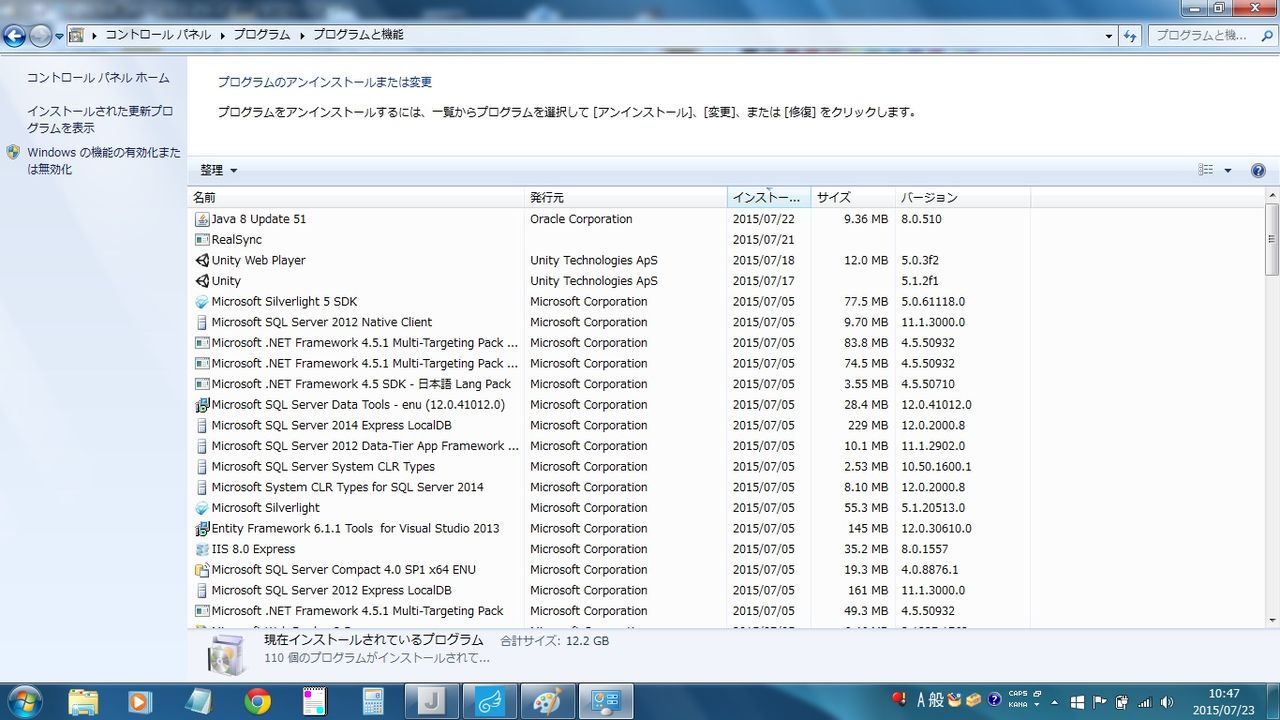
Task: Open コントロール パネル ホーム link
Action: coord(98,78)
